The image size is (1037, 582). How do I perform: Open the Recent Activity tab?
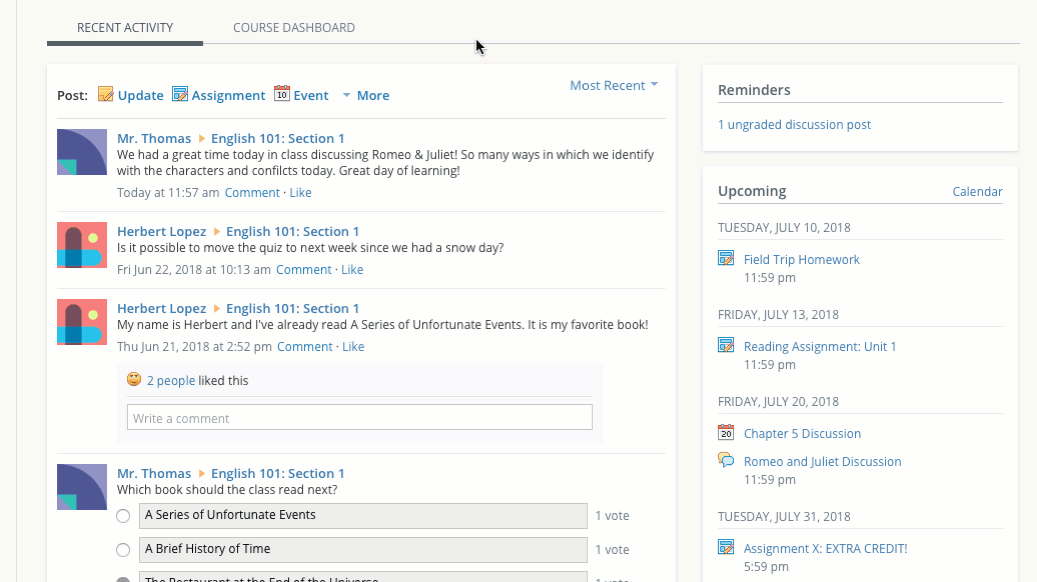[125, 28]
